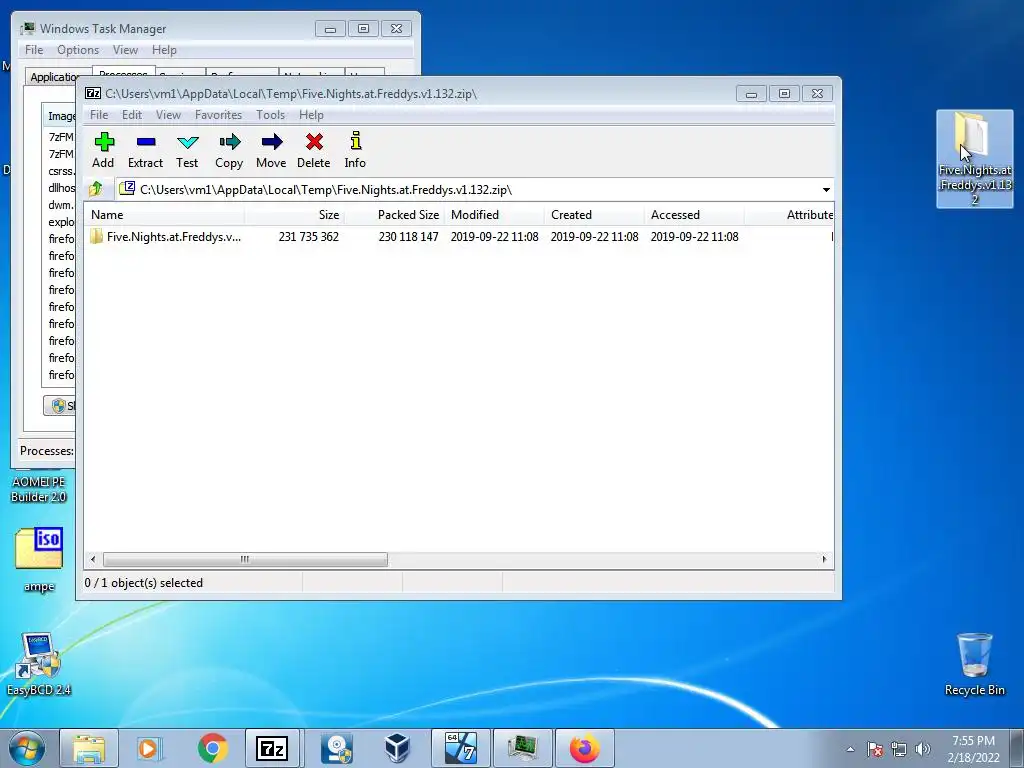Open Google Chrome from taskbar

tap(212, 748)
